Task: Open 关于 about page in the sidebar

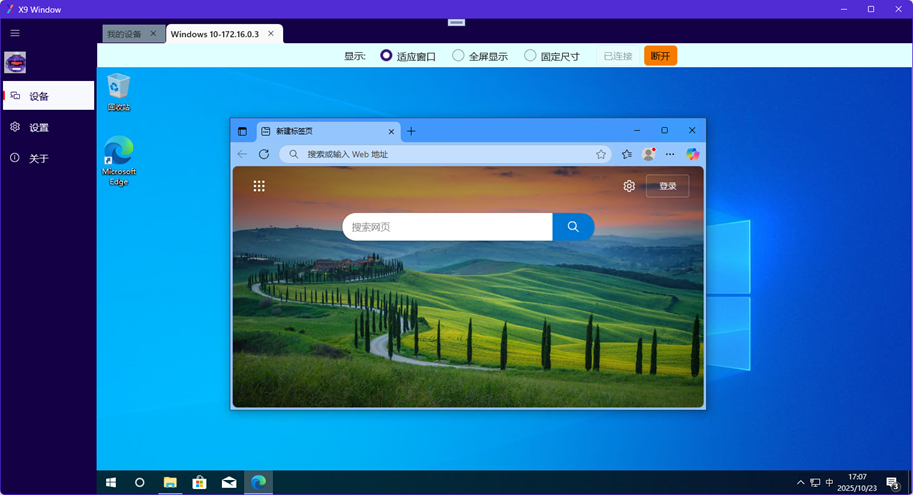Action: [38, 159]
